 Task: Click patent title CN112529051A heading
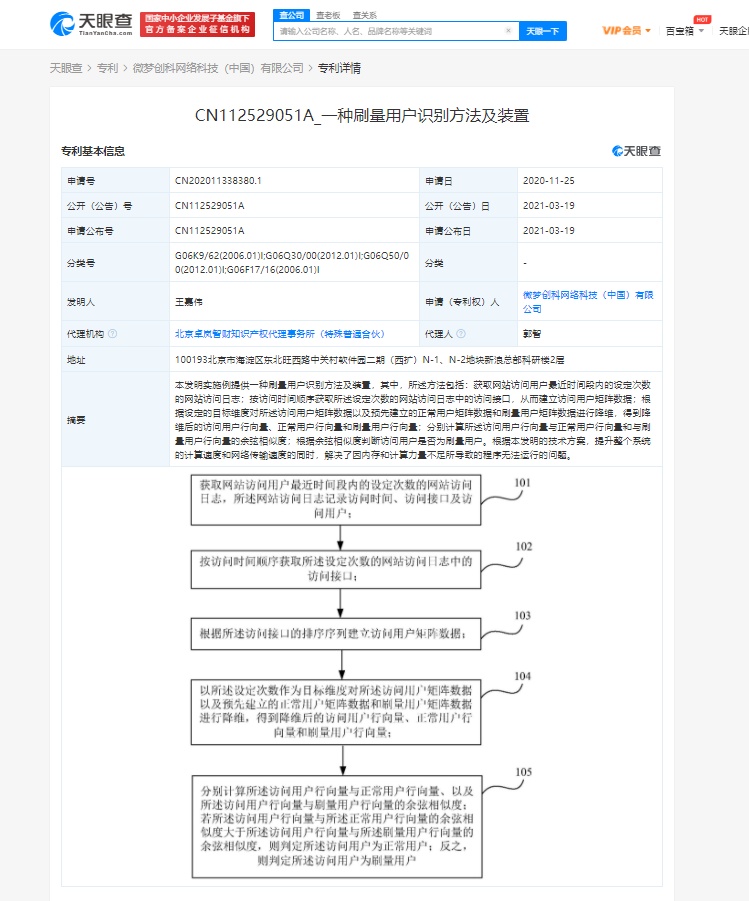coord(362,115)
